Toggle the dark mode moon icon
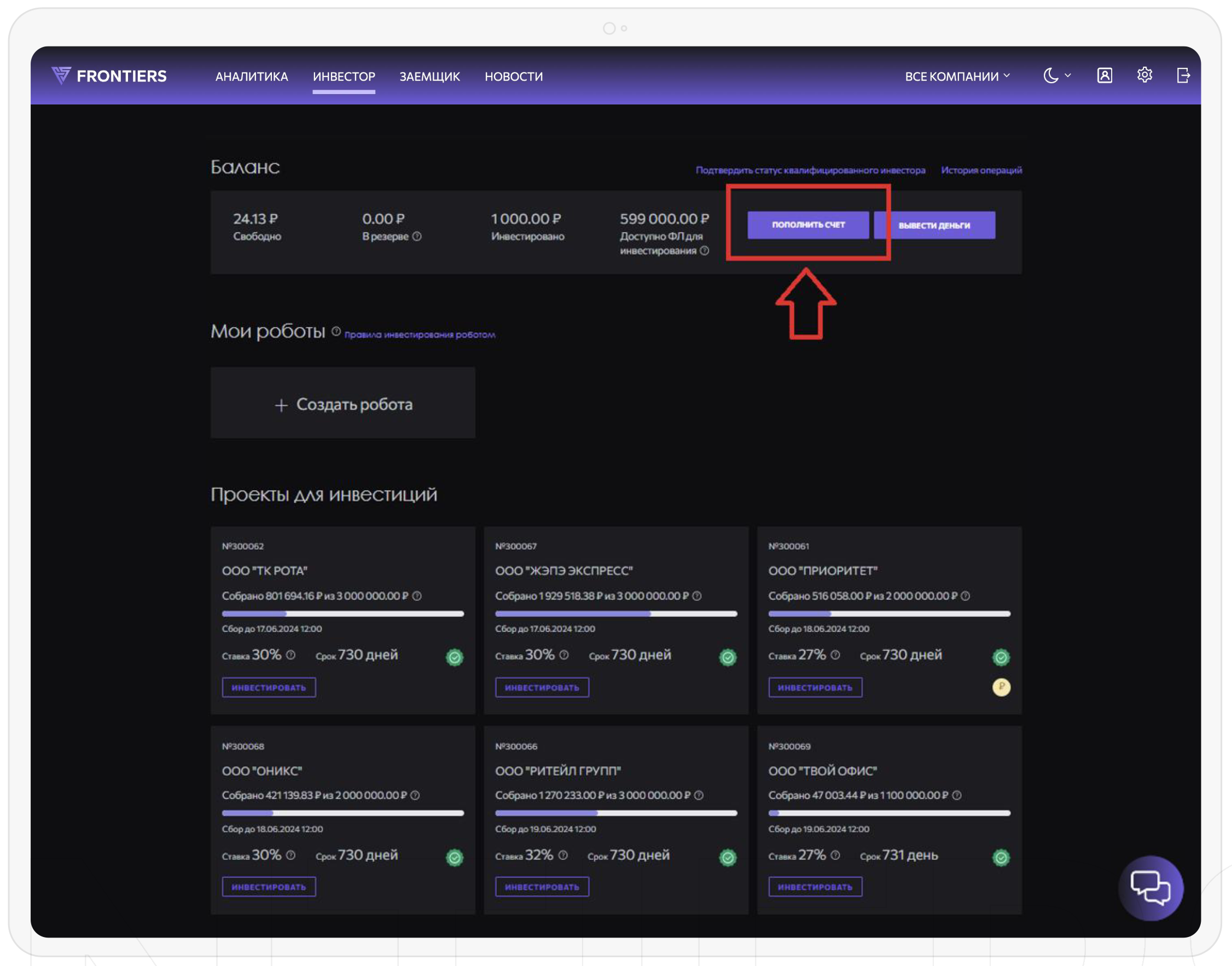The width and height of the screenshot is (1232, 966). coord(1050,75)
